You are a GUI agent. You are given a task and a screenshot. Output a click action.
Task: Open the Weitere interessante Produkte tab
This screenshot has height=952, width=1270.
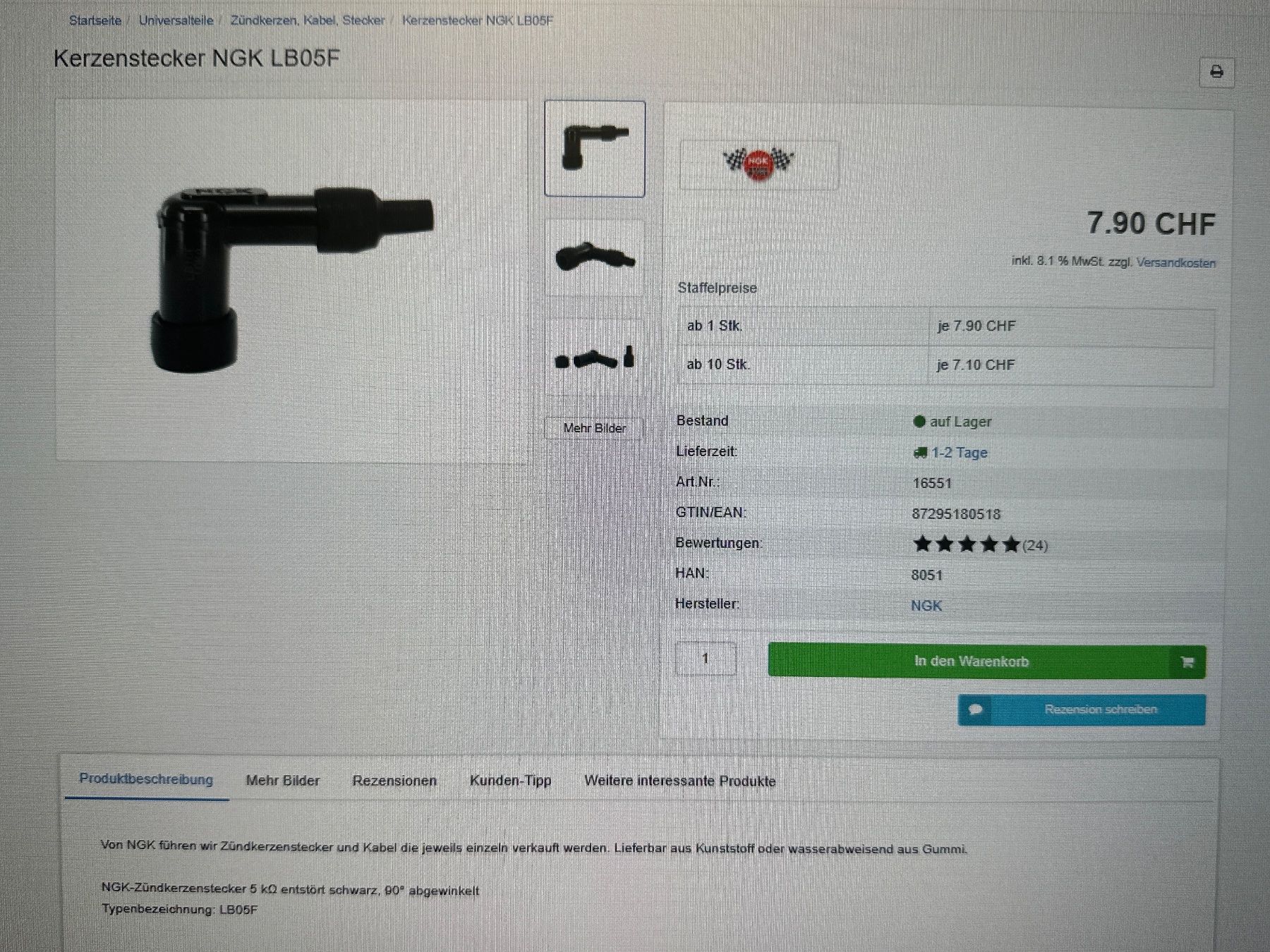[x=679, y=781]
